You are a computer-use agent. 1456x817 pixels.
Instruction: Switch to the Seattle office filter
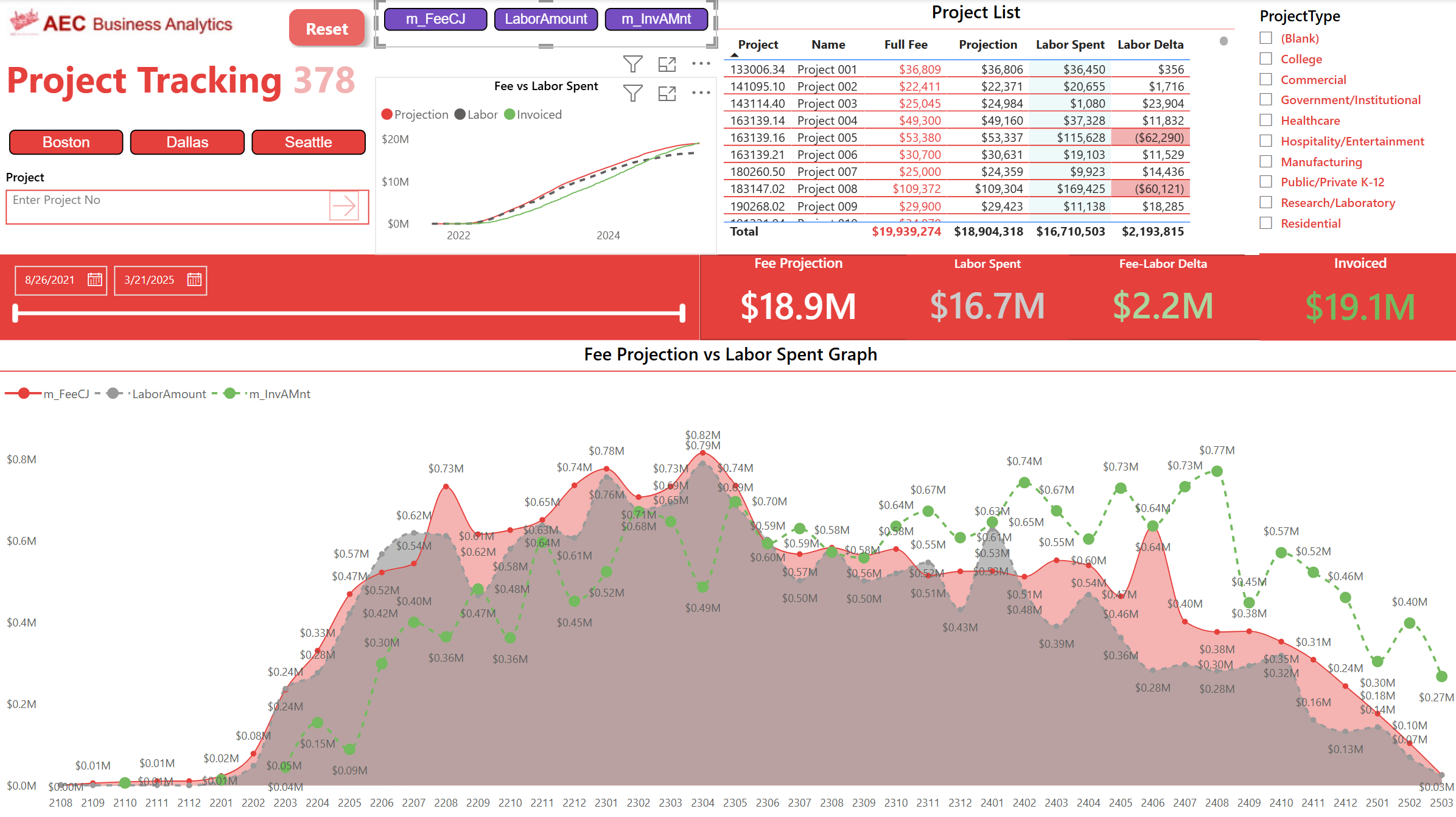pyautogui.click(x=308, y=142)
